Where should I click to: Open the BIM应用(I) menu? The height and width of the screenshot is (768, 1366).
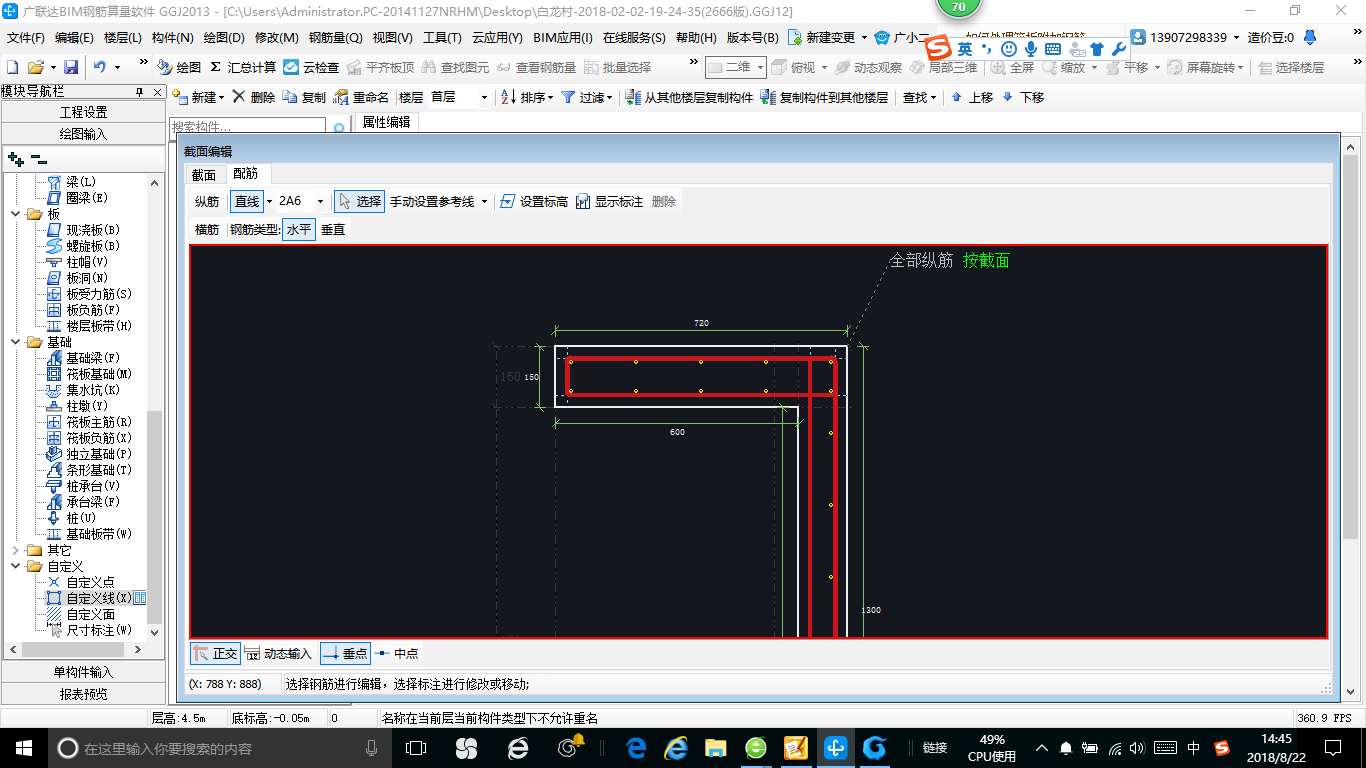click(x=563, y=37)
